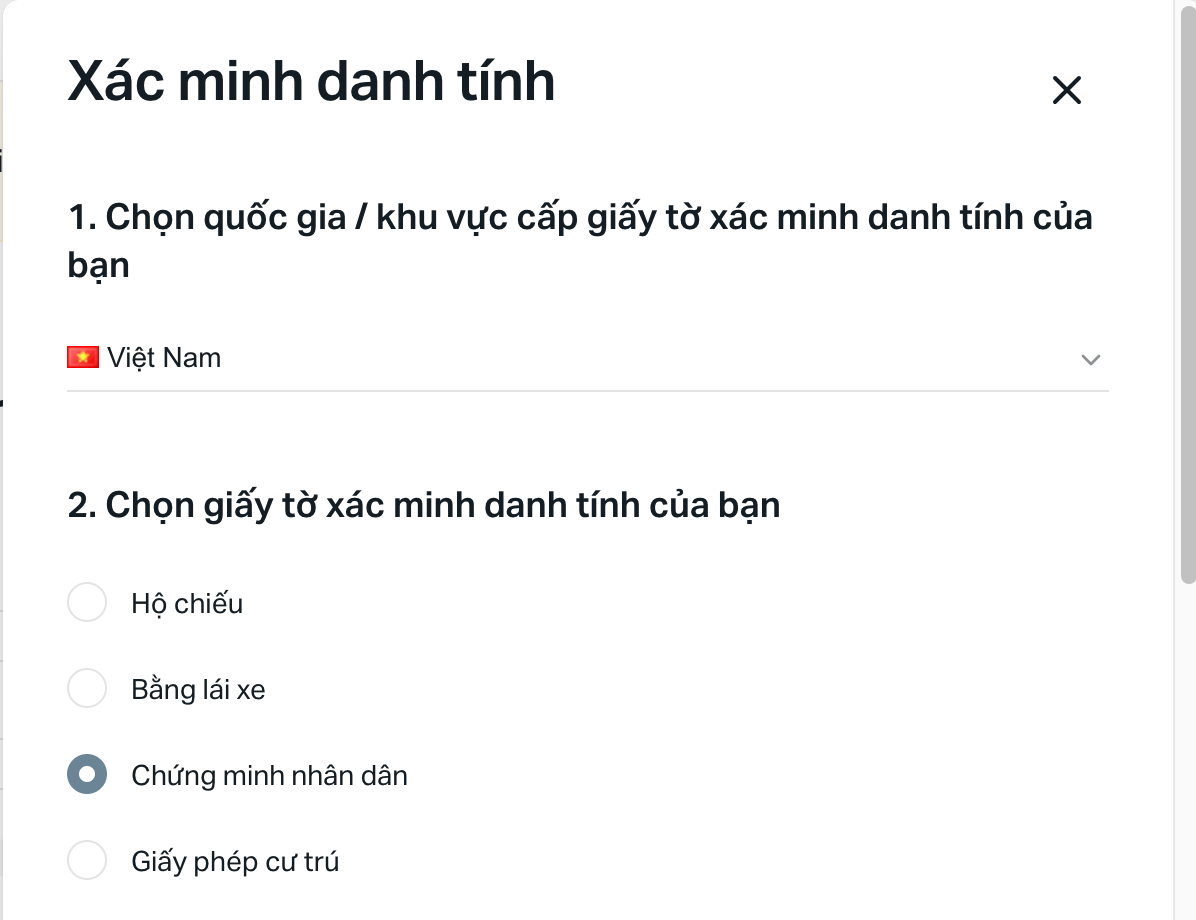Image resolution: width=1196 pixels, height=920 pixels.
Task: Click the blank space right of Bằng lái xe
Action: coord(650,690)
